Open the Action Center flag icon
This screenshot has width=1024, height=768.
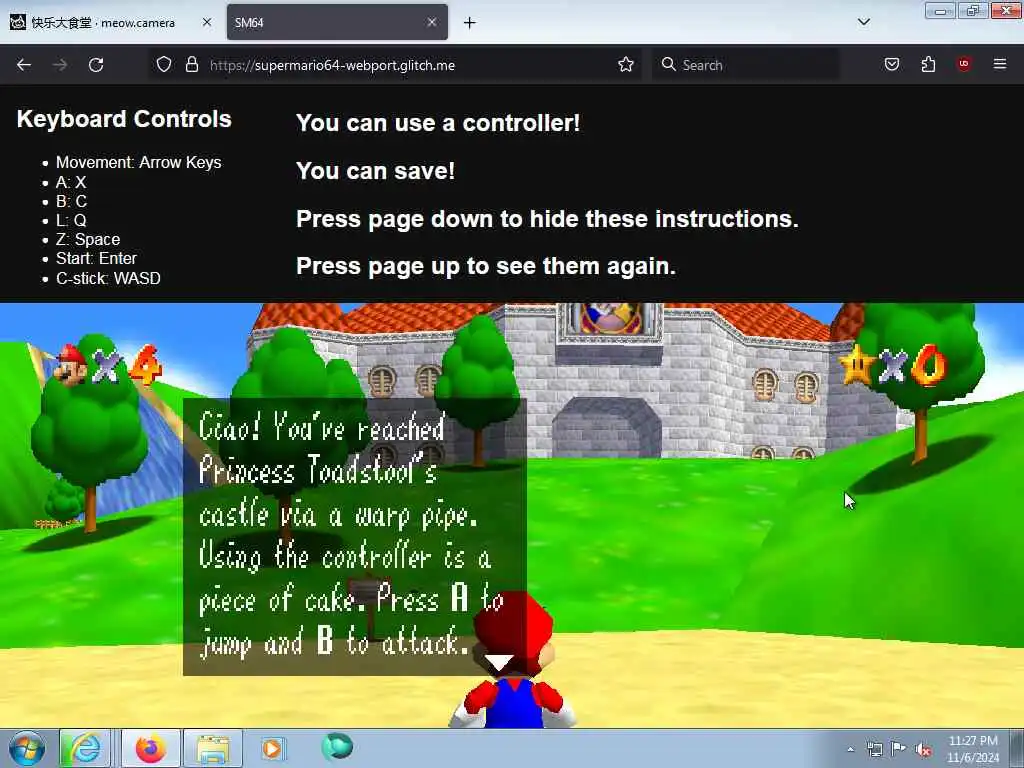click(899, 749)
